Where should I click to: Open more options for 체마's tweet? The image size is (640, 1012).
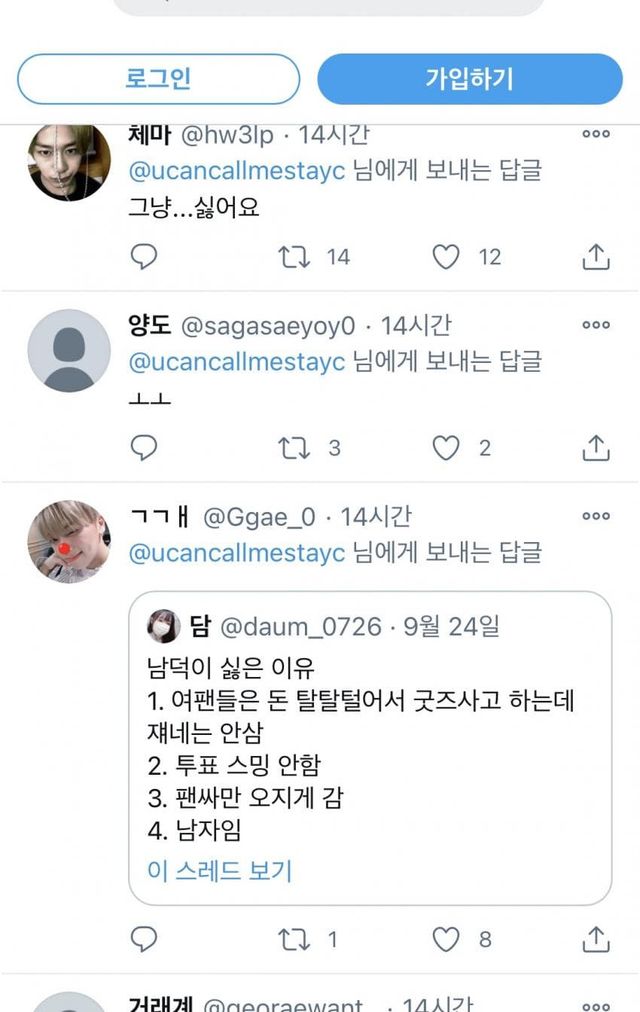point(596,134)
